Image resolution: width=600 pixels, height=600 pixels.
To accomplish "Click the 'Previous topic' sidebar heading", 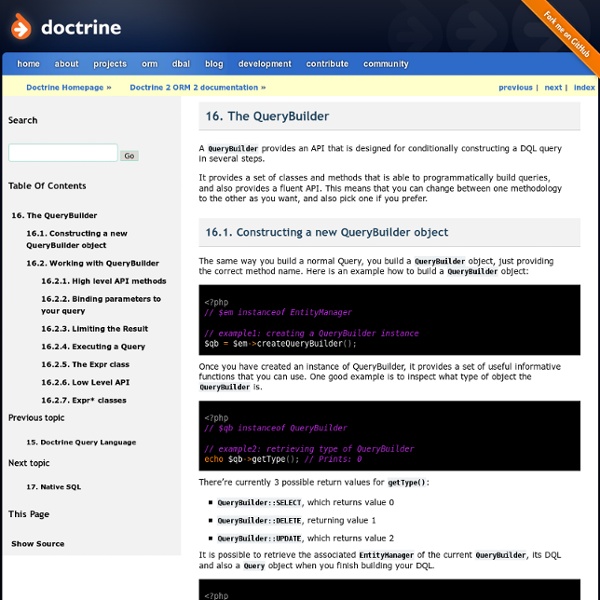I will click(36, 418).
